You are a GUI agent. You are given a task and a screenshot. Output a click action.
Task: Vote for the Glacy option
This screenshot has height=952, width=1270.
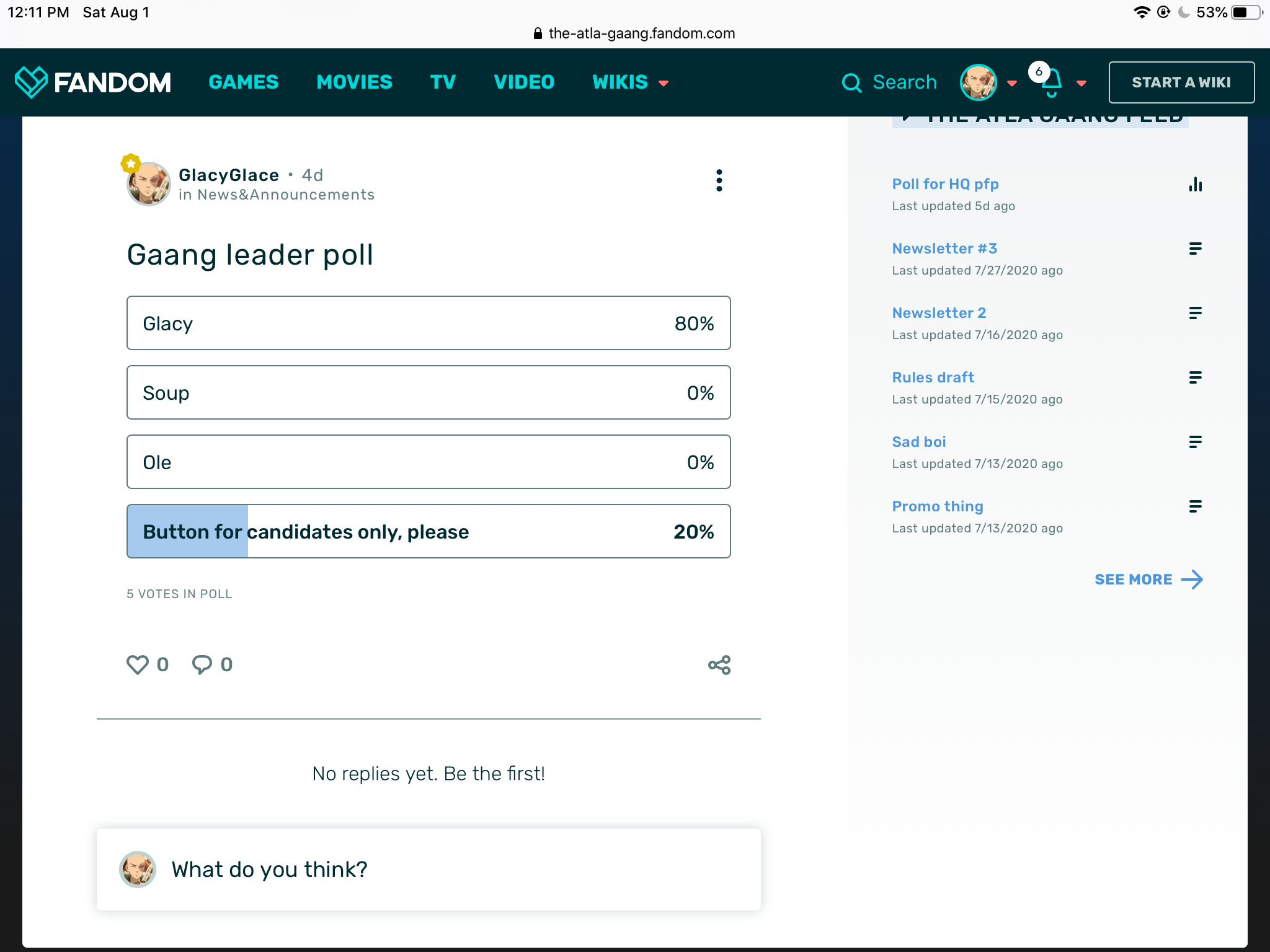(428, 323)
